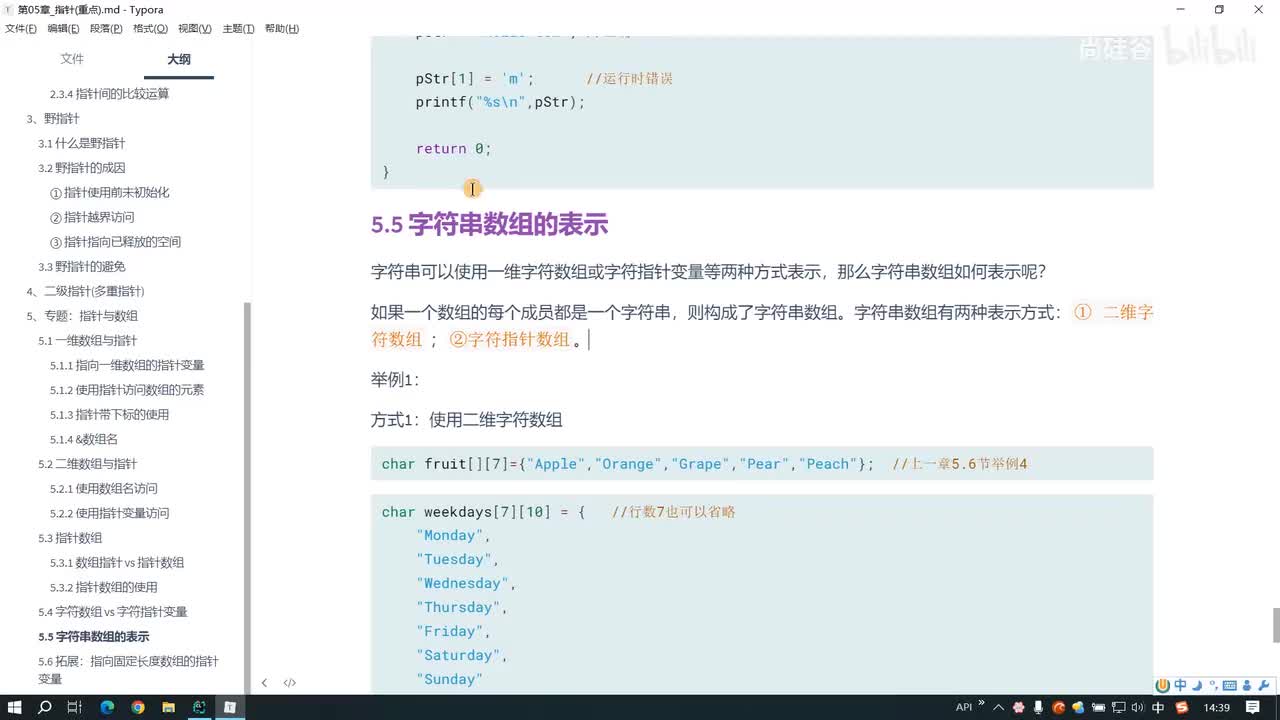Switch sidebar to 大纲 tab
This screenshot has height=720, width=1280.
click(x=179, y=59)
